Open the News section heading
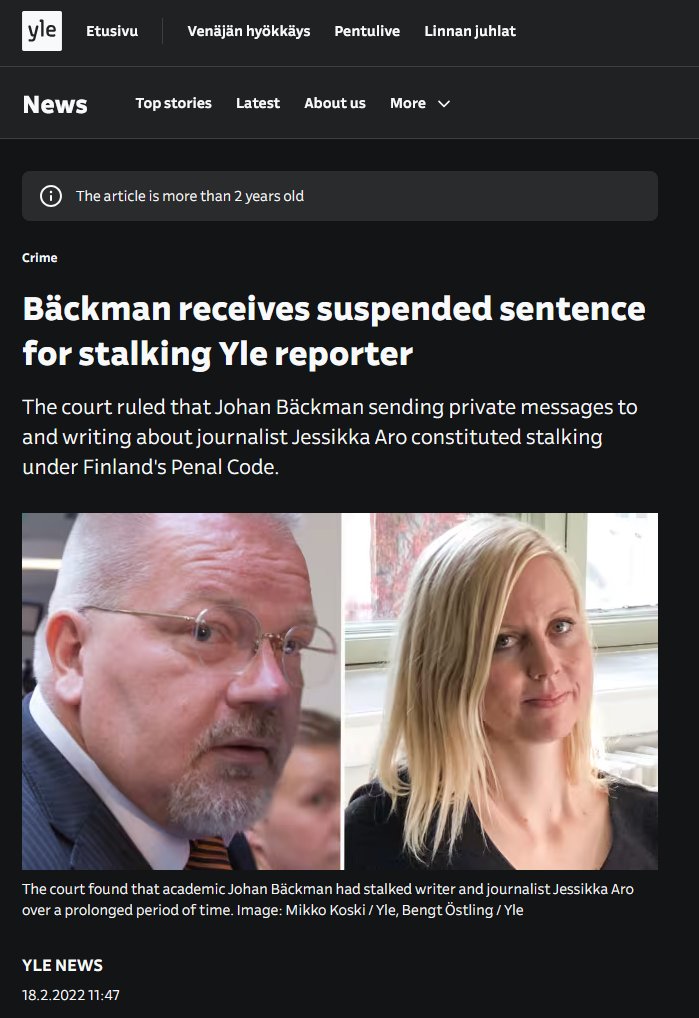This screenshot has height=1018, width=699. click(x=55, y=105)
